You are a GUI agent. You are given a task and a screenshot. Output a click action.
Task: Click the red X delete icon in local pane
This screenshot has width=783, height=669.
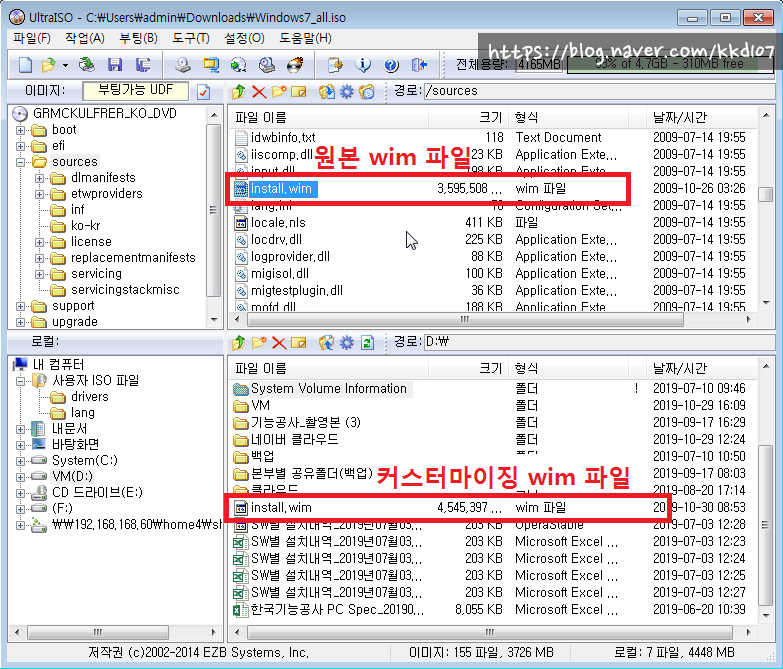(x=279, y=343)
